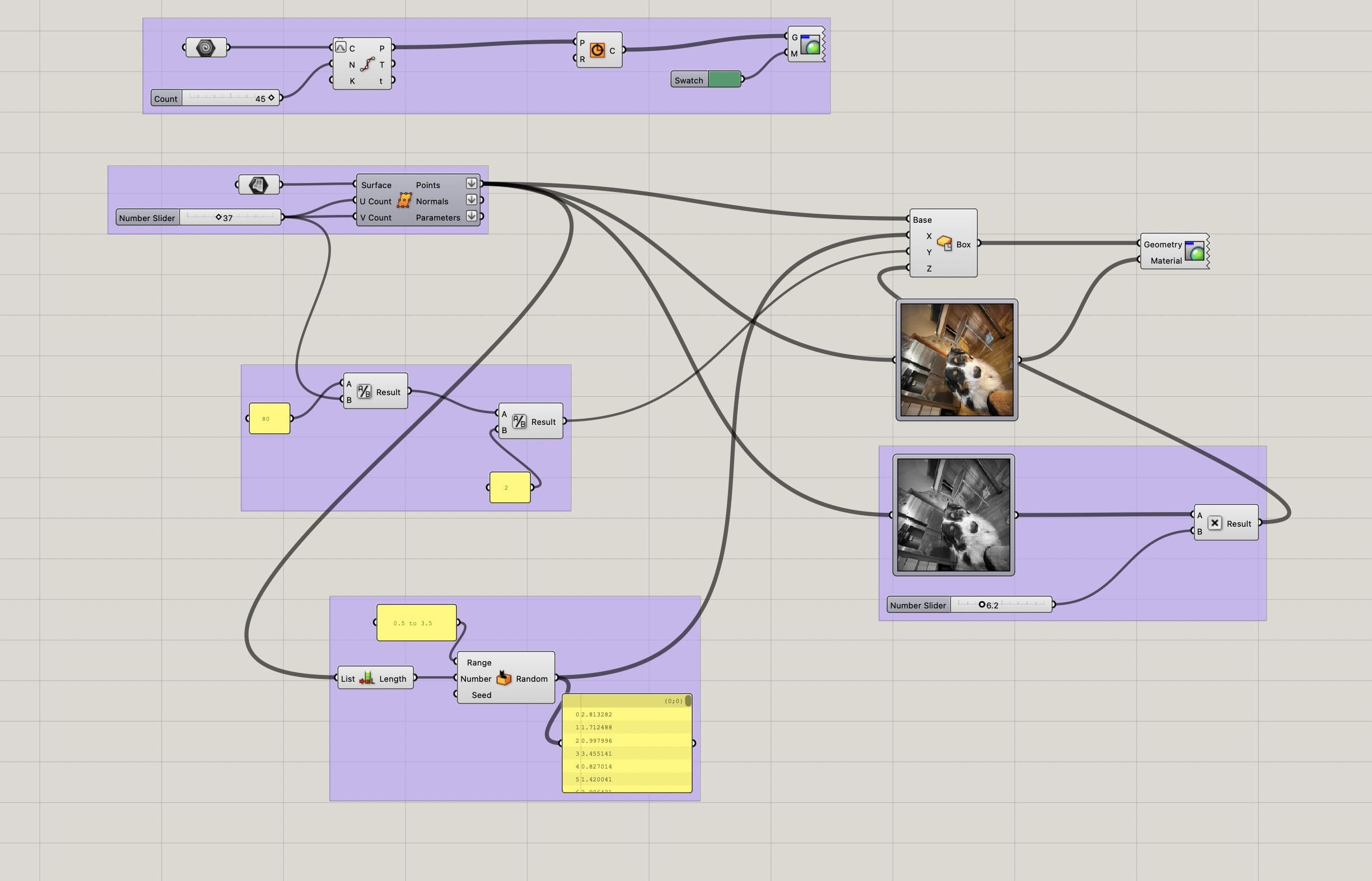Click the Custom Preview icon with Geometry input
Viewport: 1372px width, 881px height.
[1194, 252]
